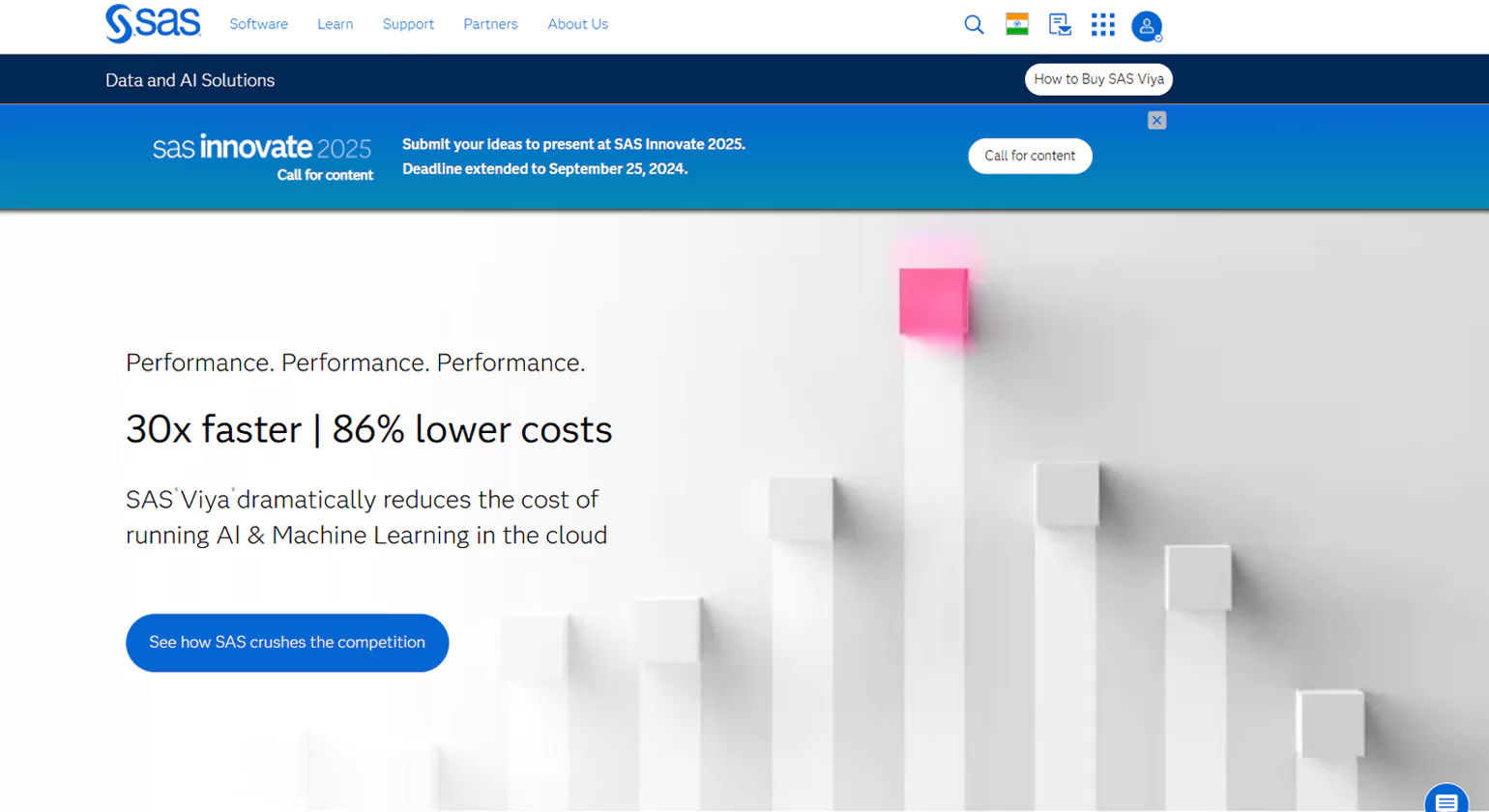Open the contact form icon in header
Viewport: 1489px width, 812px height.
[1060, 25]
